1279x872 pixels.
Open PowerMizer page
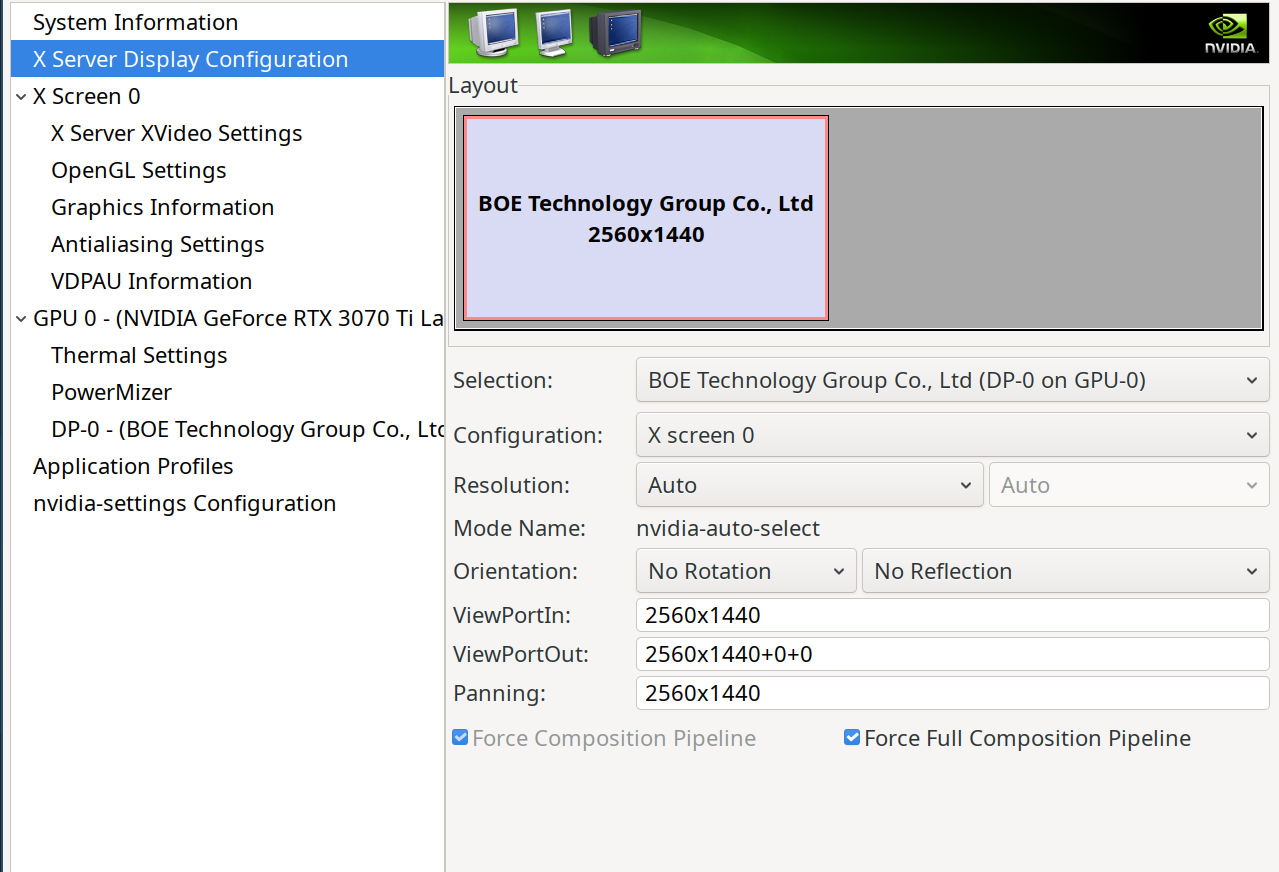[112, 392]
